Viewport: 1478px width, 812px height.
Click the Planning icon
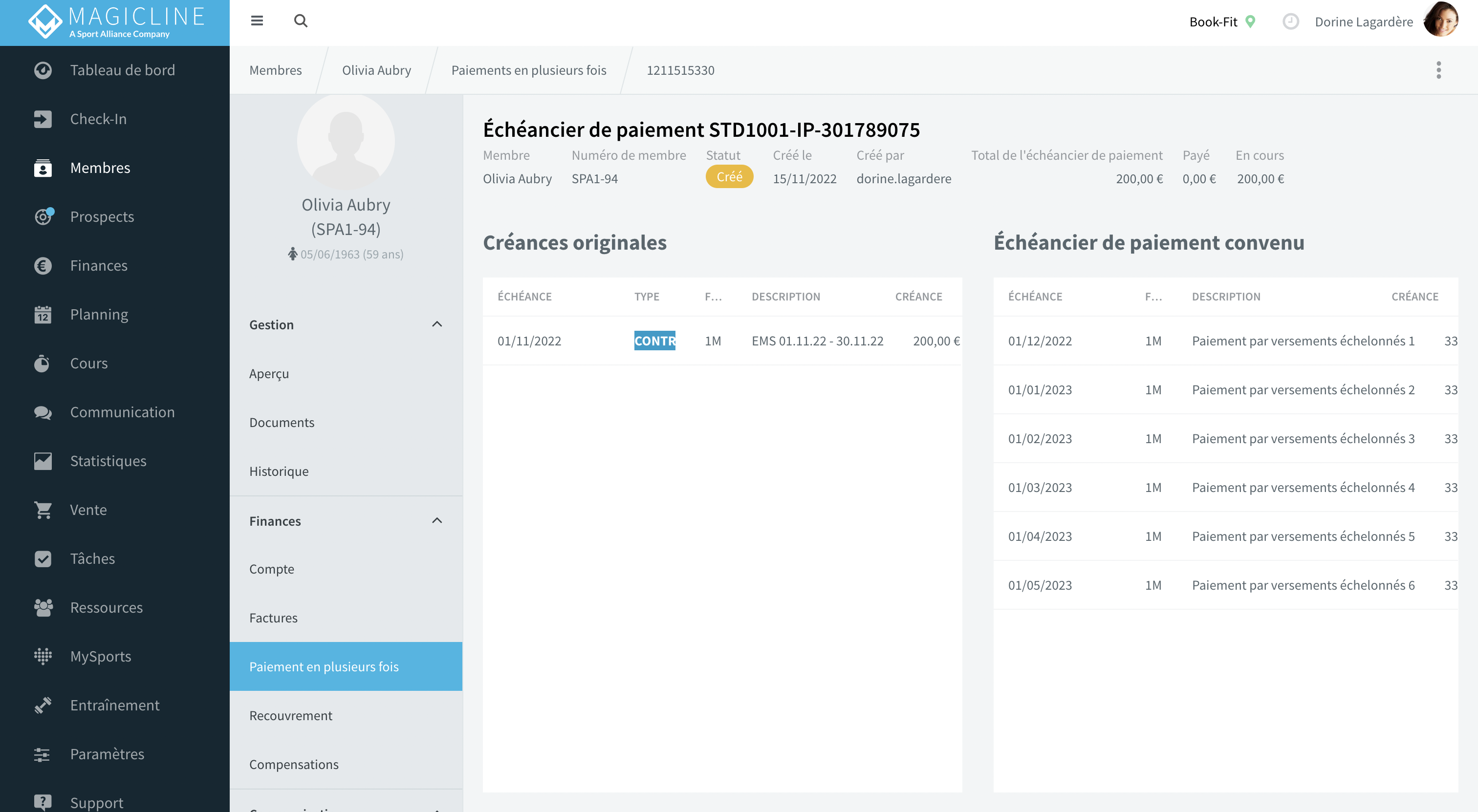[x=42, y=314]
